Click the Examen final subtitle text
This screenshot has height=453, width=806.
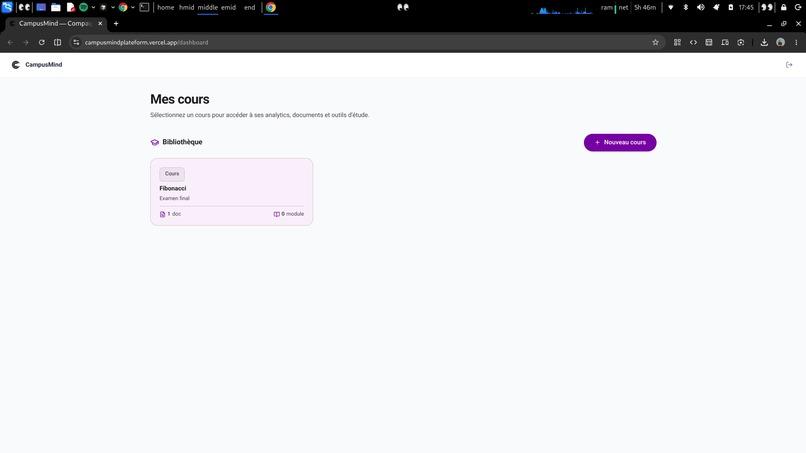click(174, 198)
